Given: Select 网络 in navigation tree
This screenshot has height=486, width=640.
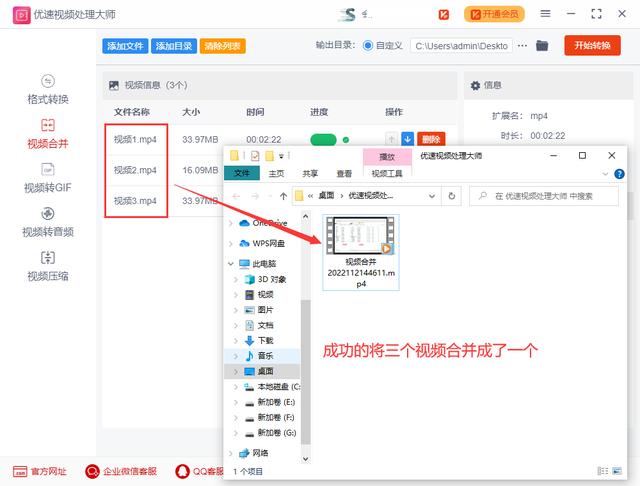Looking at the screenshot, I should 253,453.
